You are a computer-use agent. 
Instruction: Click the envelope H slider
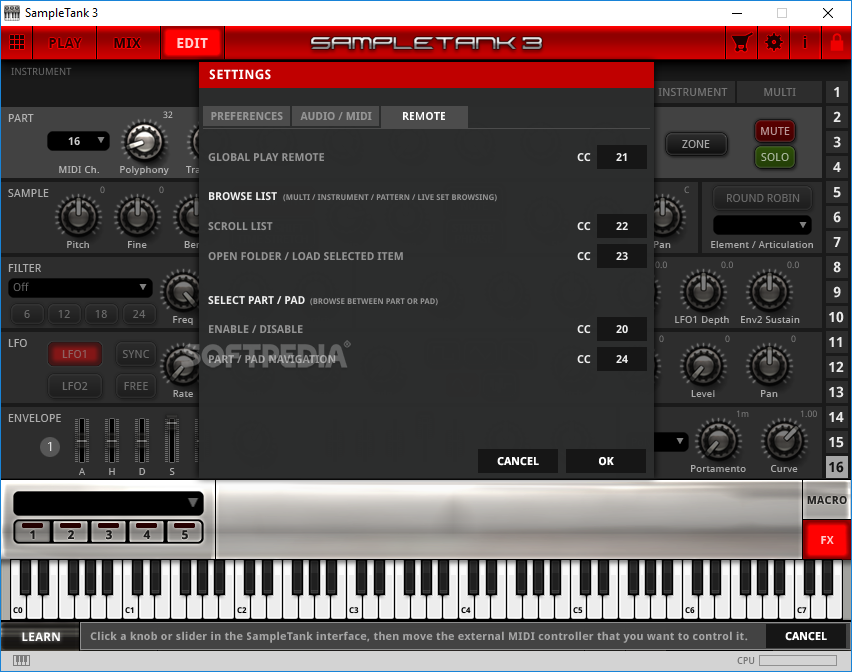[x=112, y=441]
